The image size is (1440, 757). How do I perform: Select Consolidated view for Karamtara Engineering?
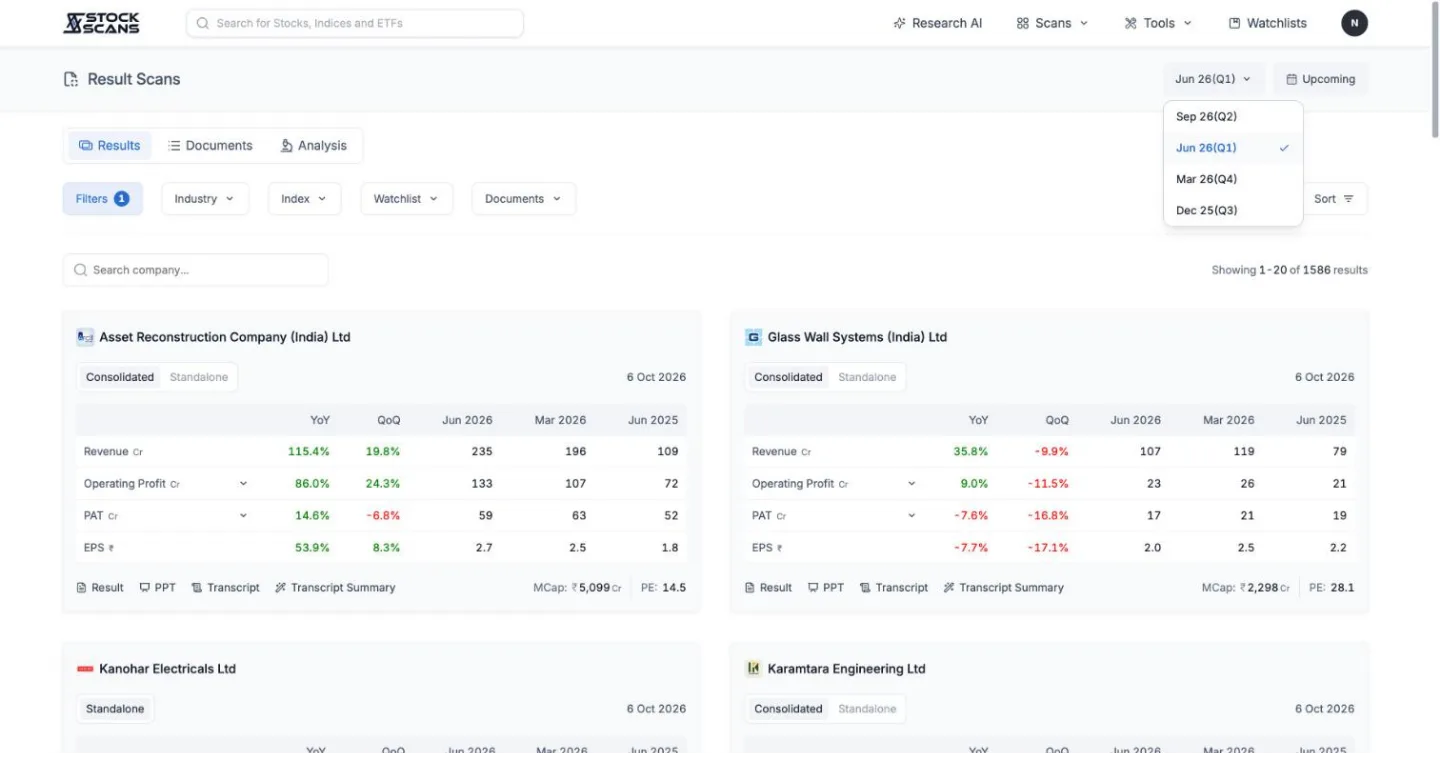click(788, 709)
